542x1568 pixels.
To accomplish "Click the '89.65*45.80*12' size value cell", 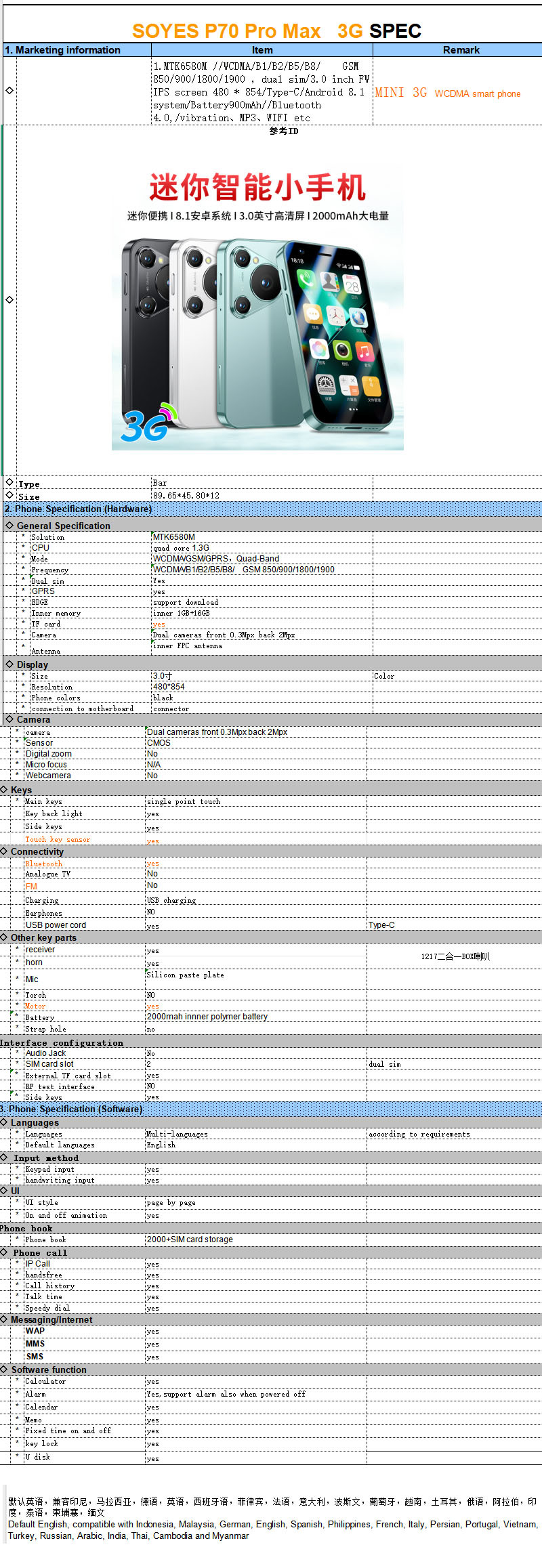I will 262,496.
